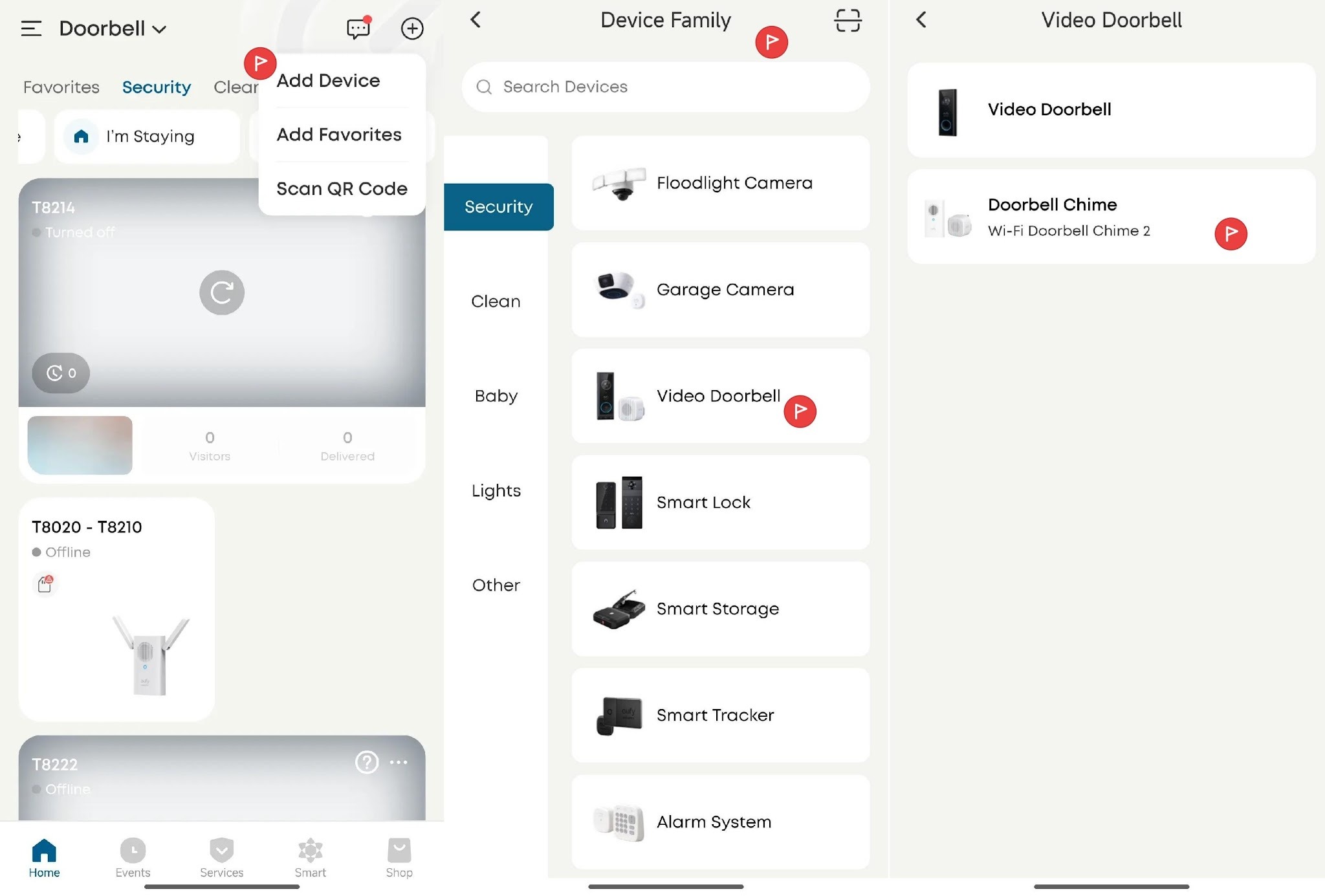Select Doorbell Chime Wi-Fi Doorbell Chime 2
Image resolution: width=1325 pixels, height=896 pixels.
(x=1068, y=217)
